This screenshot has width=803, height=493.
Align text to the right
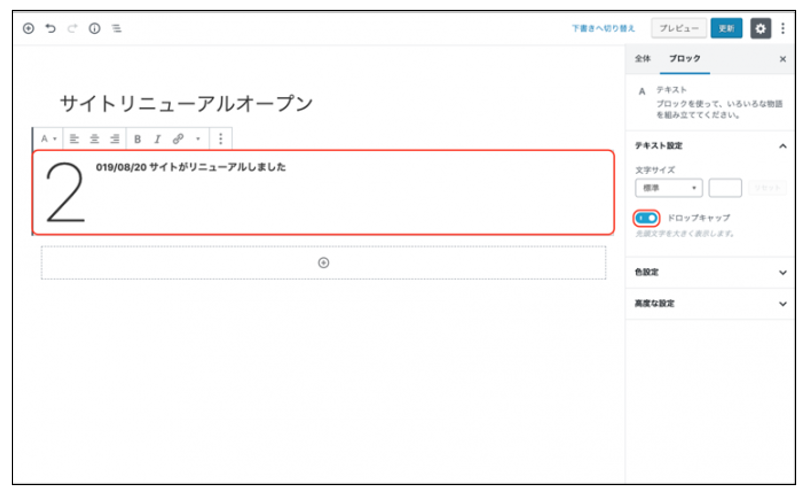[114, 139]
